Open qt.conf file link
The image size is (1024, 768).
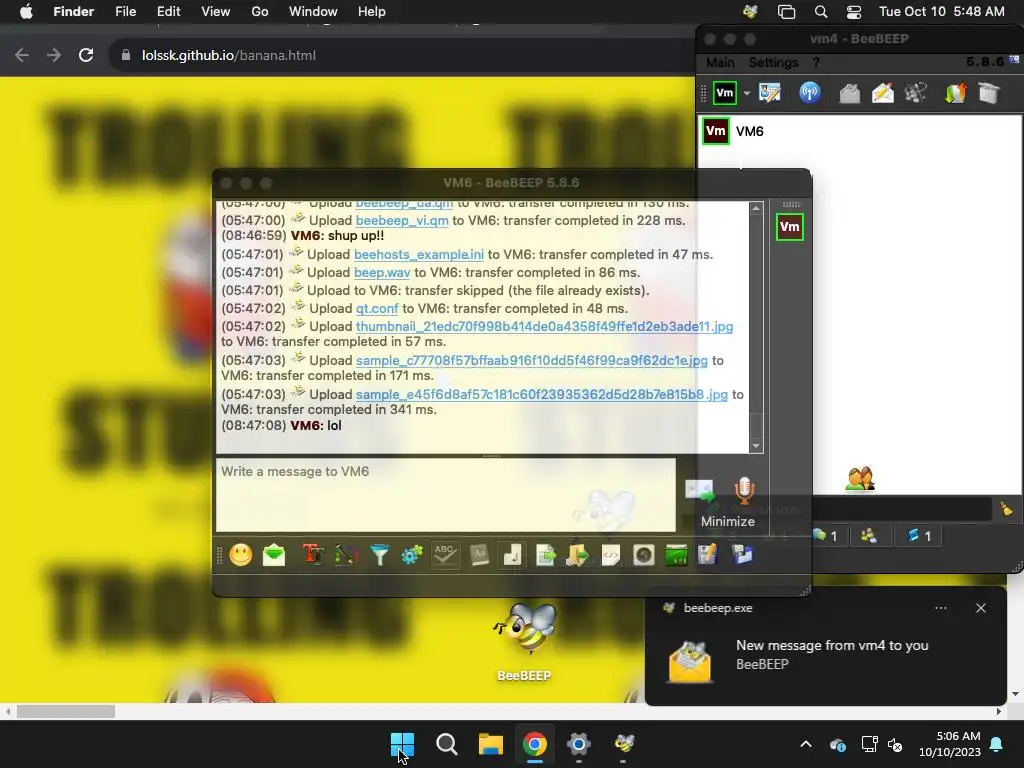coord(377,308)
